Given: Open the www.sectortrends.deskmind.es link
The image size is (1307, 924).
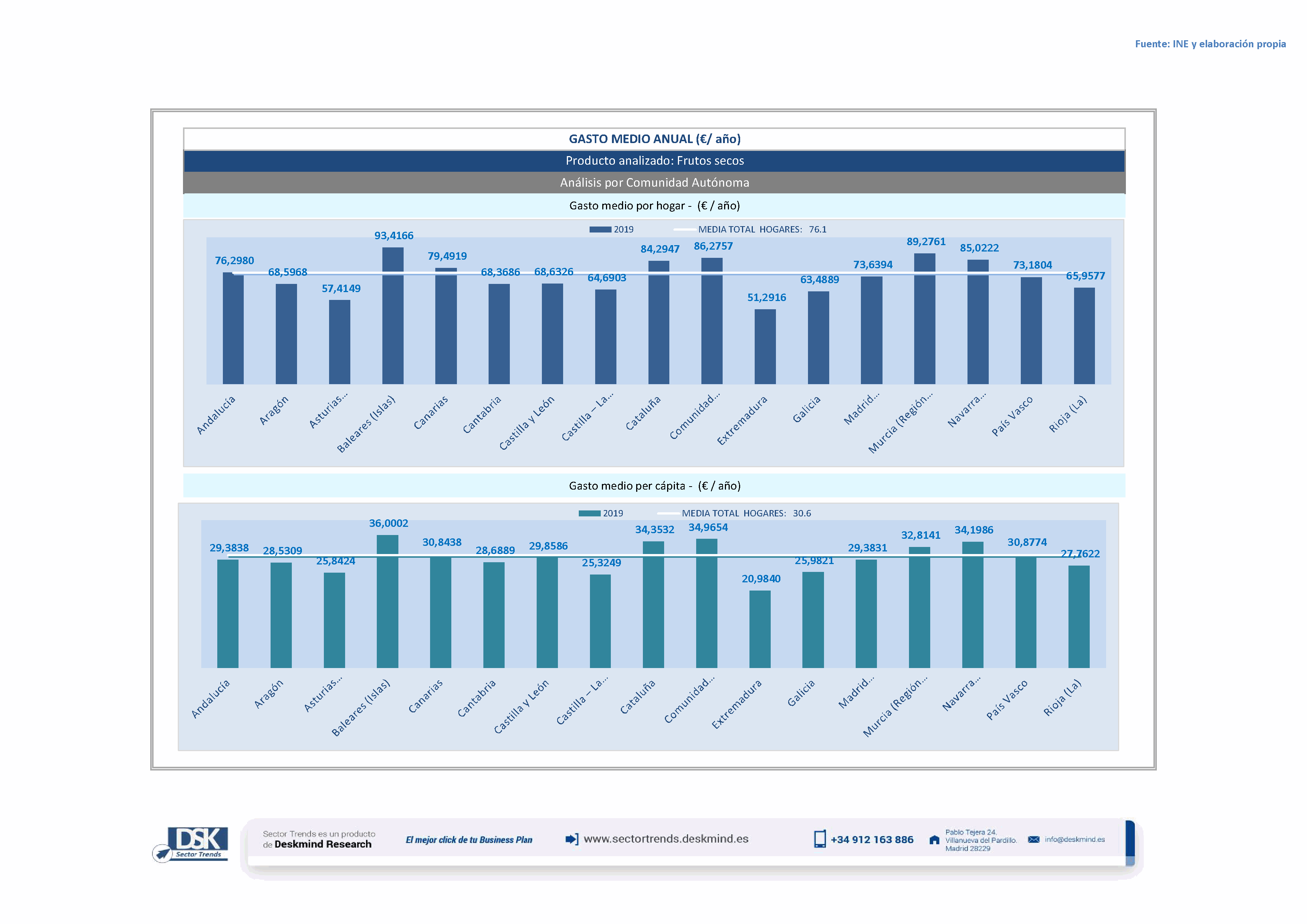Looking at the screenshot, I should 666,839.
